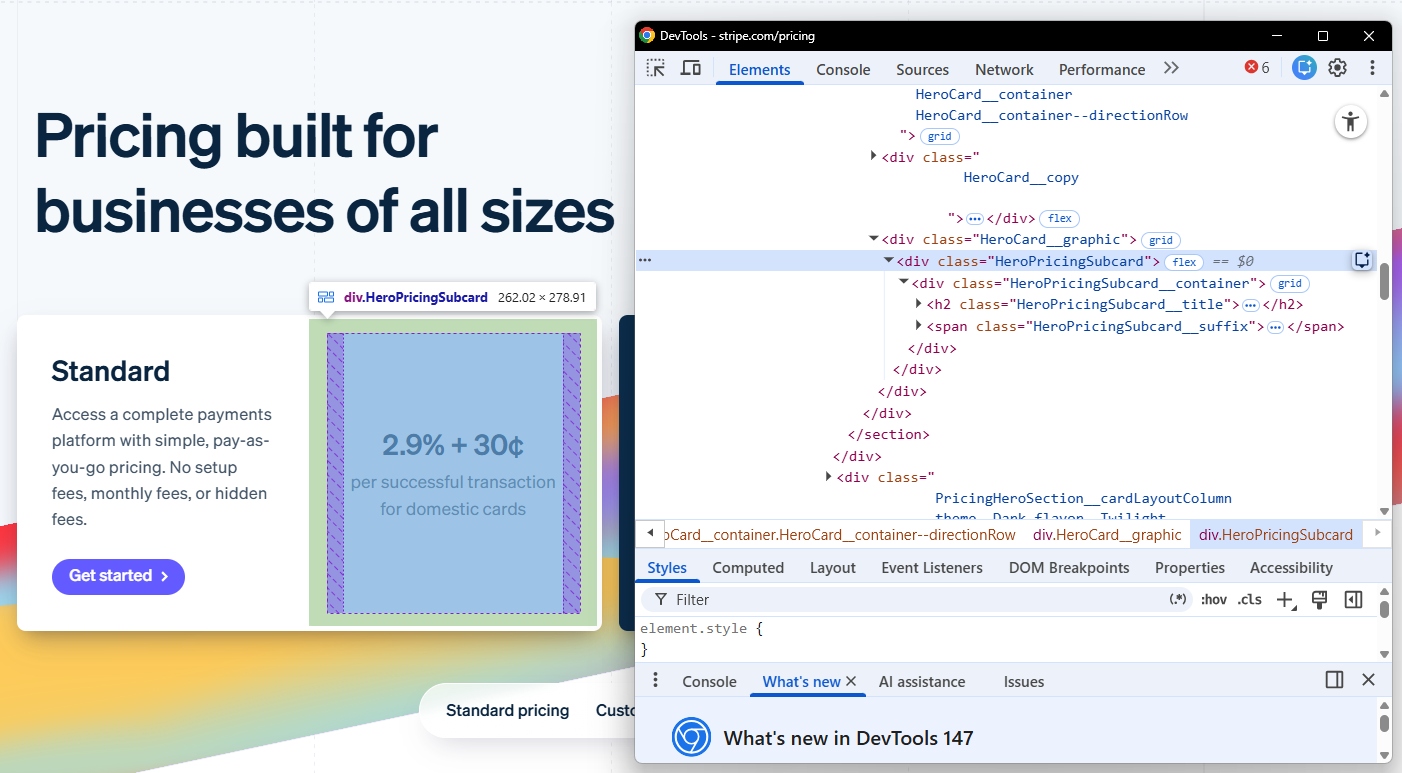This screenshot has width=1402, height=773.
Task: Toggle the computed styles sidebar icon
Action: click(1353, 599)
